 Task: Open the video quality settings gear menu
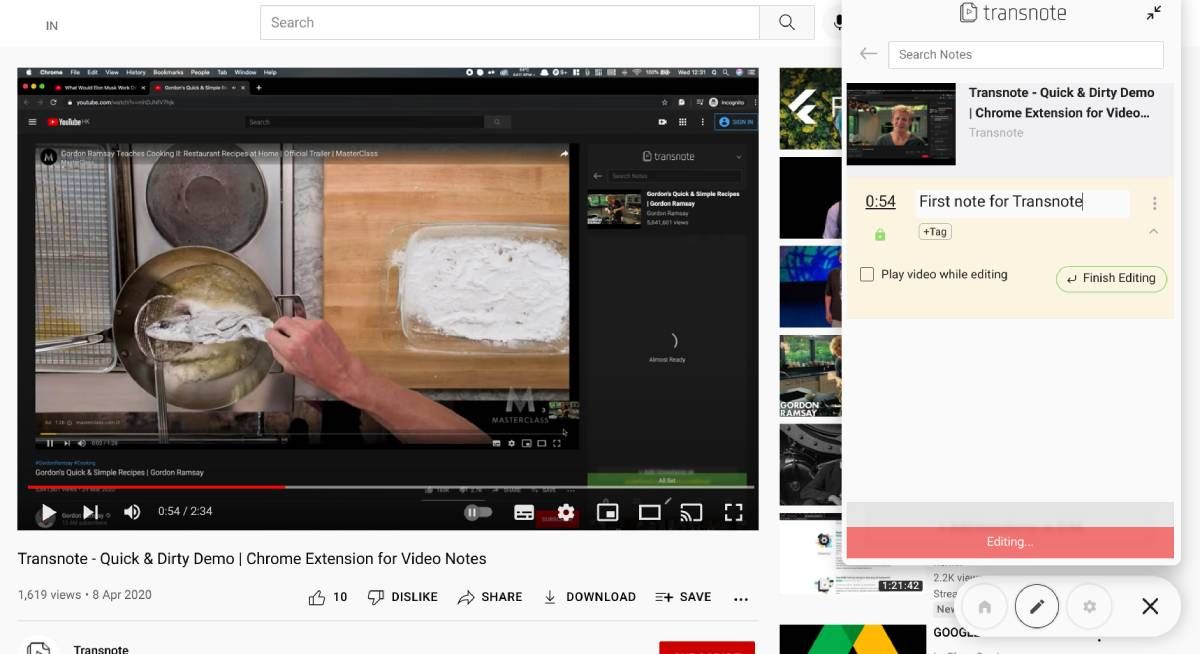tap(567, 512)
